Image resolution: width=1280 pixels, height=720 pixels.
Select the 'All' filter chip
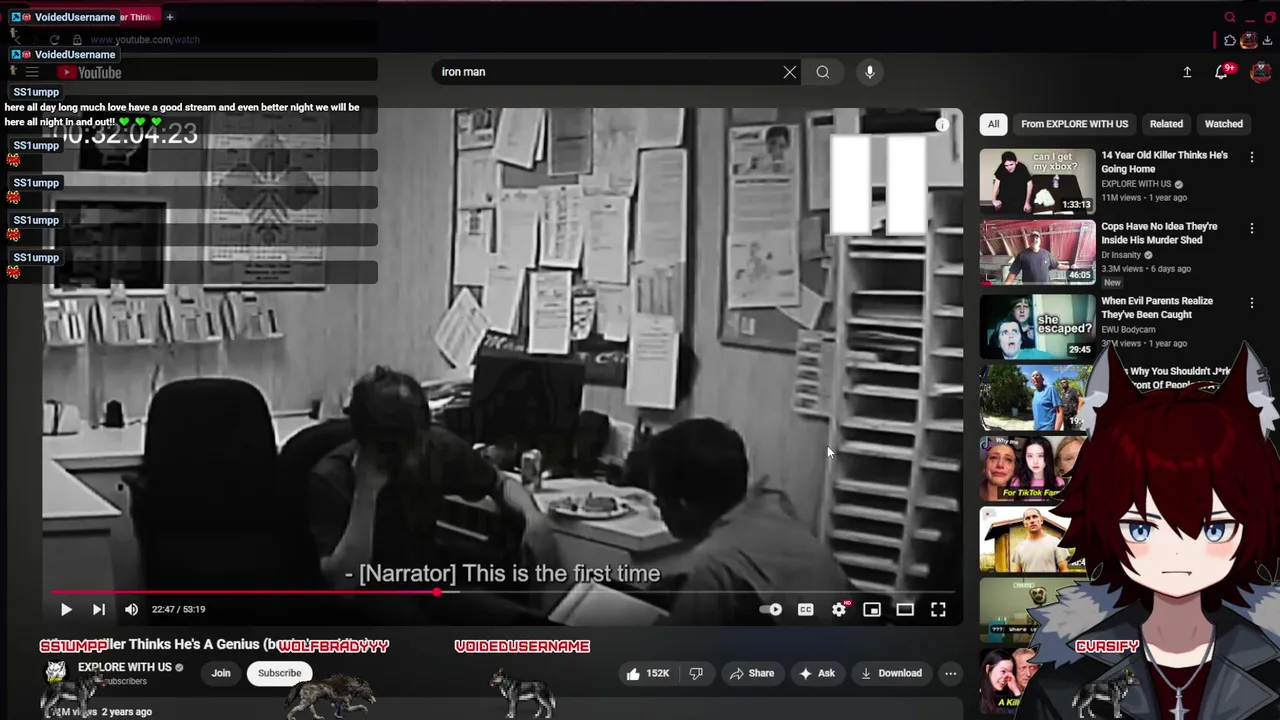coord(993,124)
